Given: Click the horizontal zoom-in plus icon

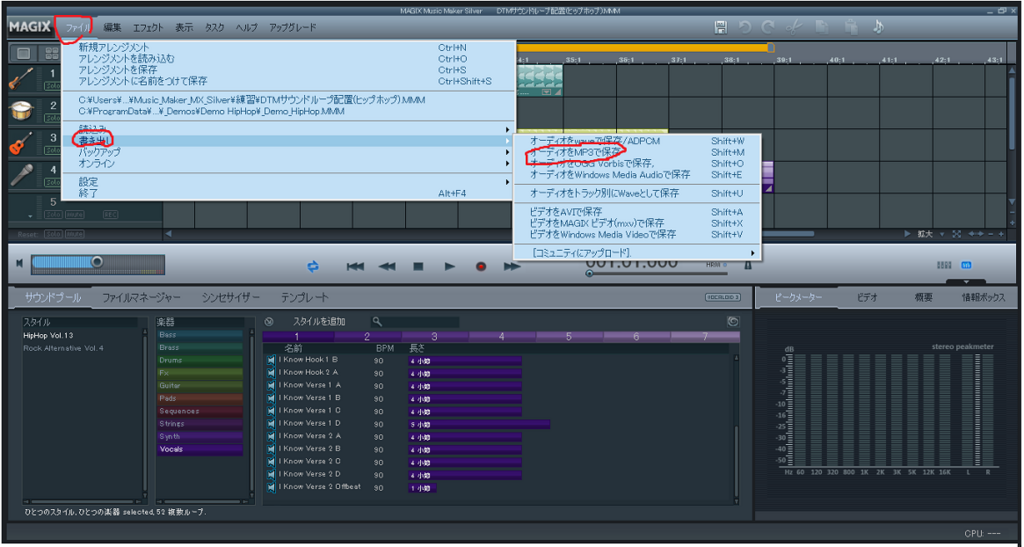Looking at the screenshot, I should coord(1000,234).
